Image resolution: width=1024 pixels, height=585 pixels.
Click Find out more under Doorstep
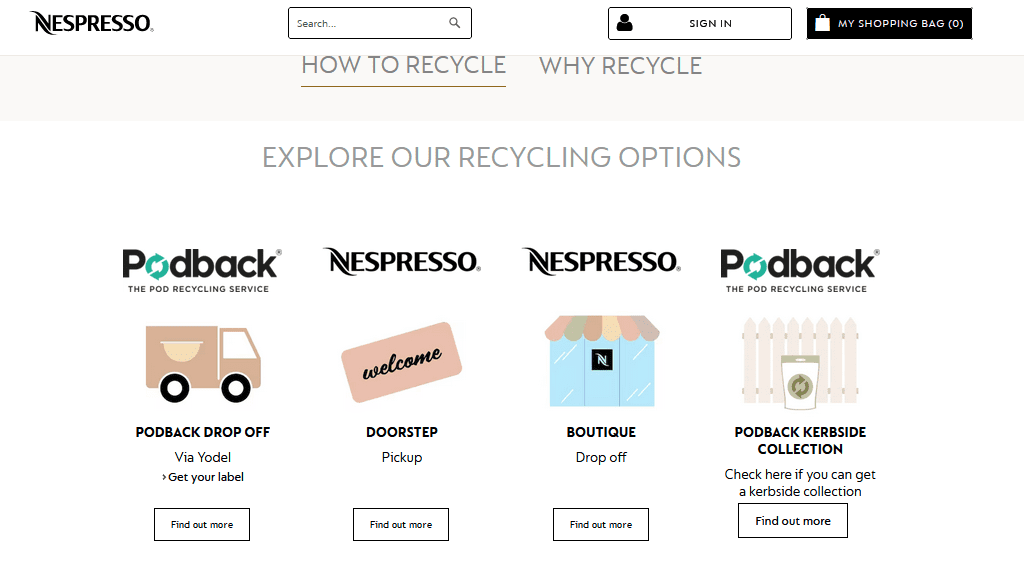401,524
